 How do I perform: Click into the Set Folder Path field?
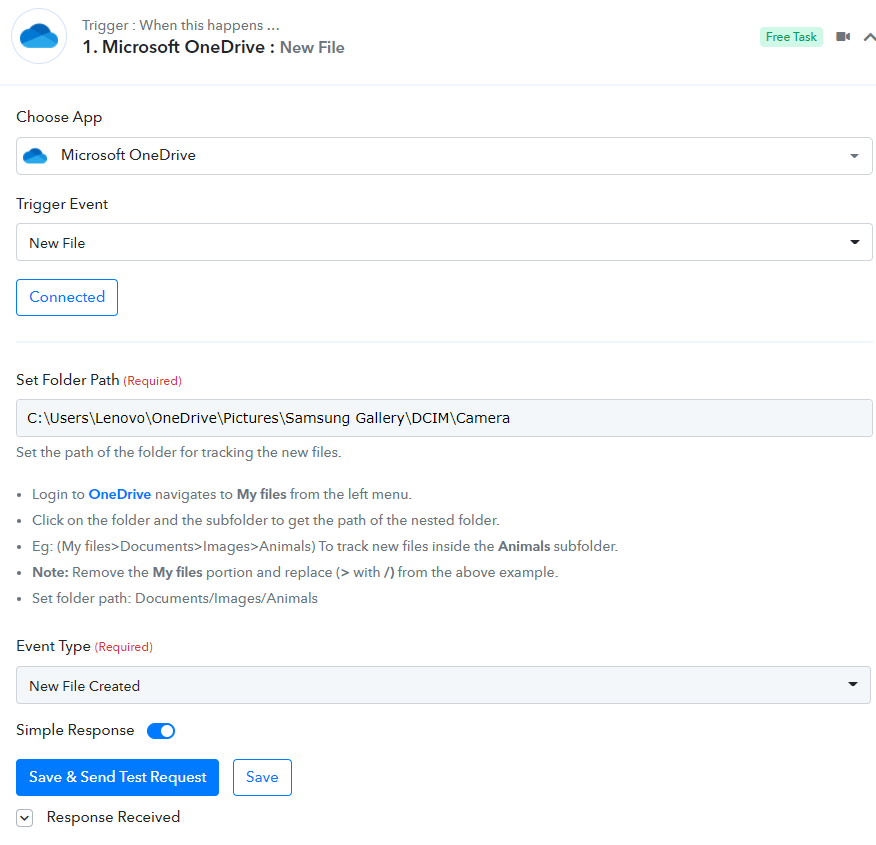(444, 418)
